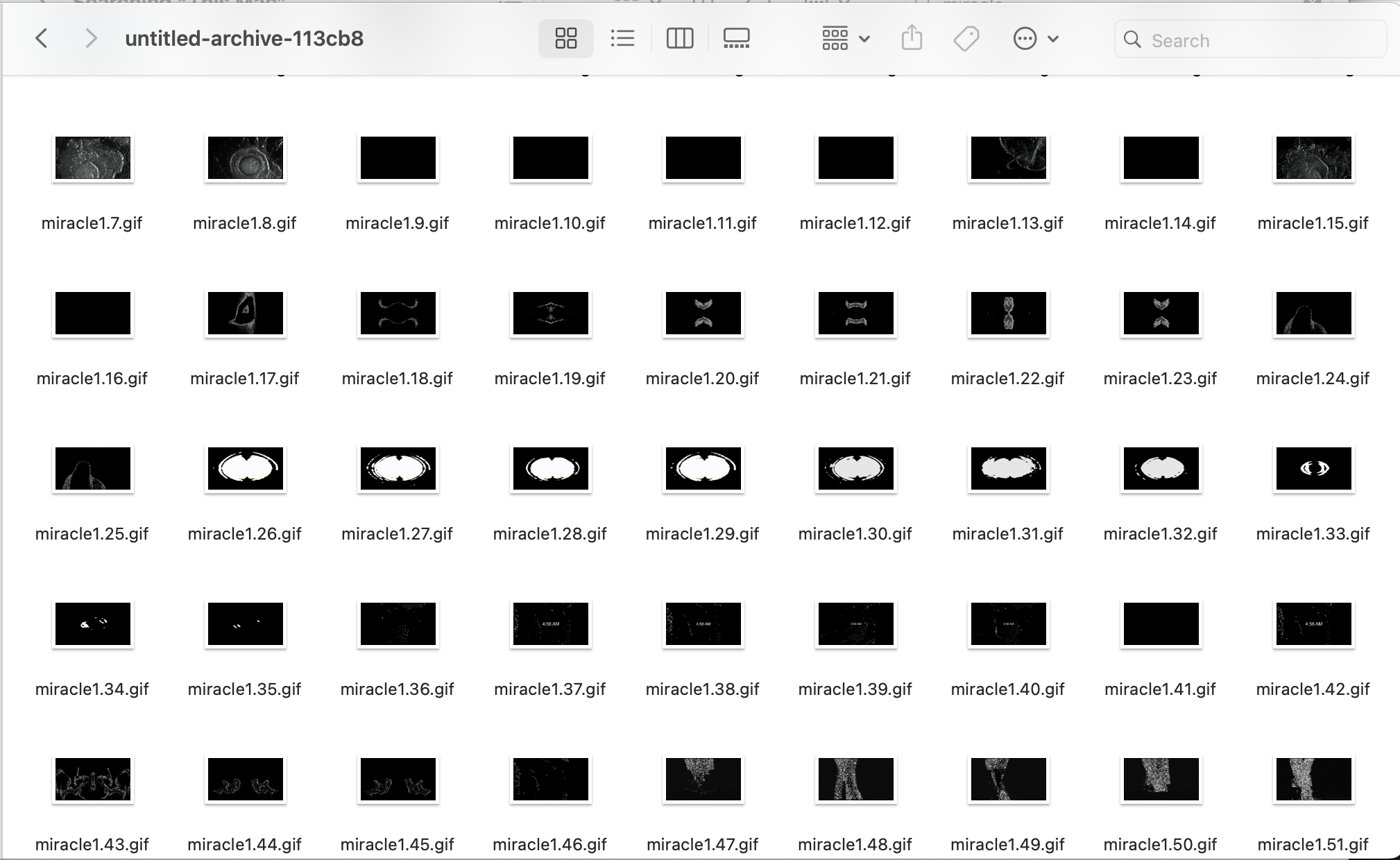The image size is (1400, 860).
Task: Select file icon miracle1.13.gif
Action: tap(1009, 158)
